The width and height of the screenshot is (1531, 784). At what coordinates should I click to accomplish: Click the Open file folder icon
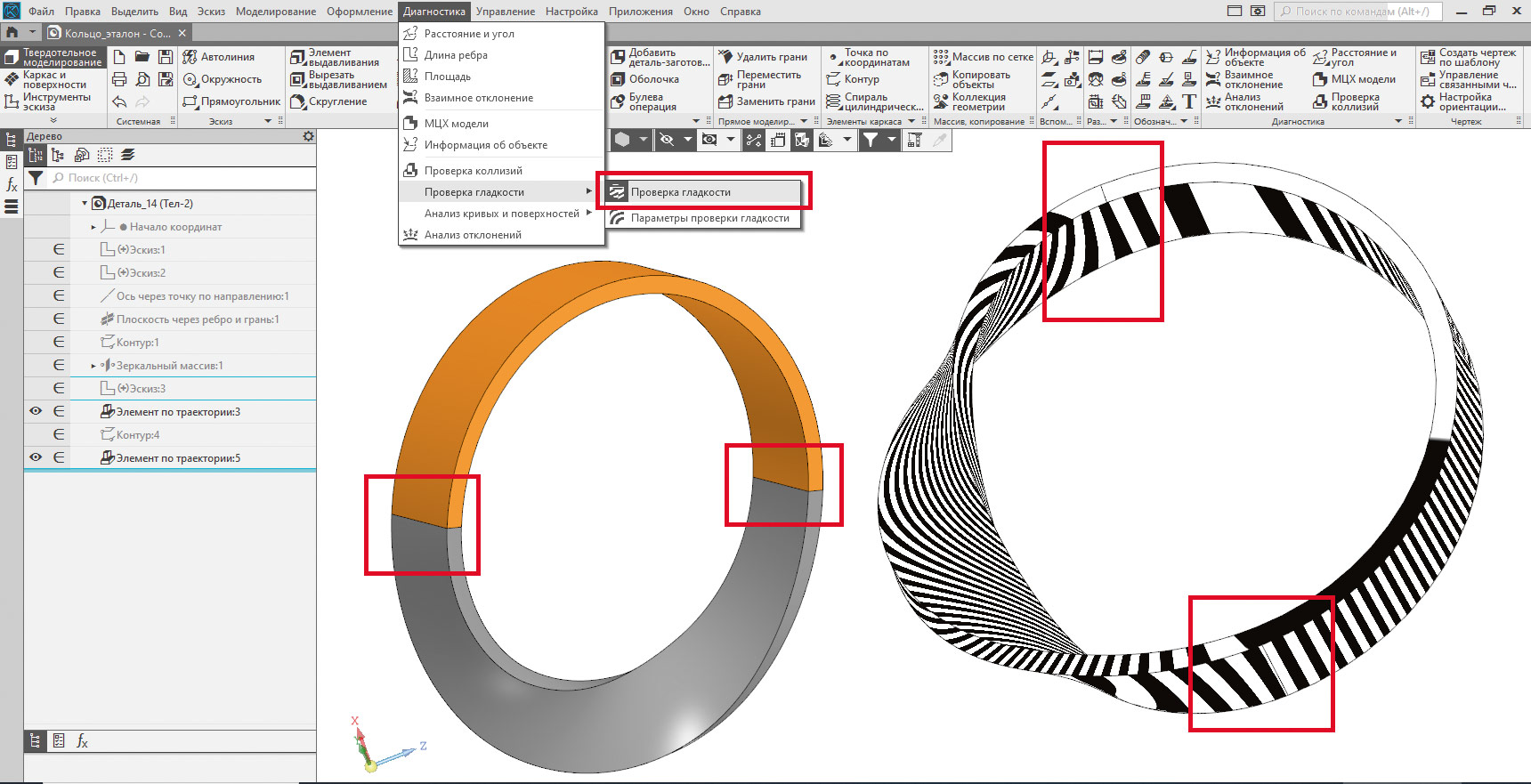coord(142,57)
